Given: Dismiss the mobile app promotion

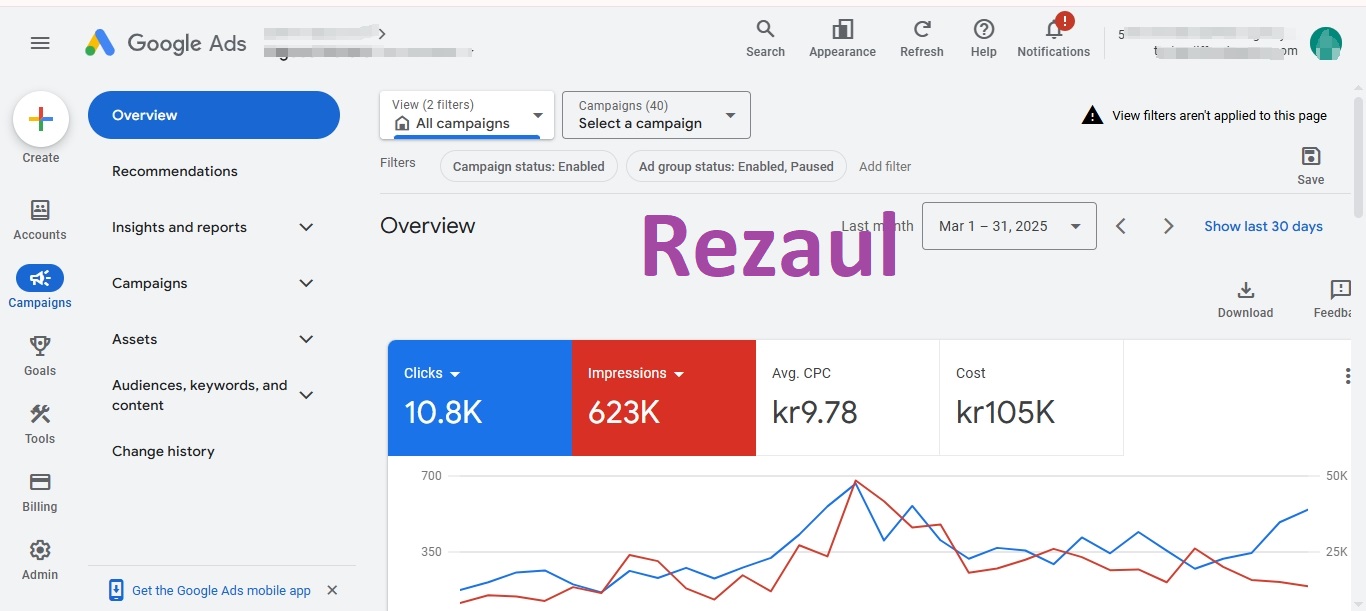Looking at the screenshot, I should tap(332, 590).
